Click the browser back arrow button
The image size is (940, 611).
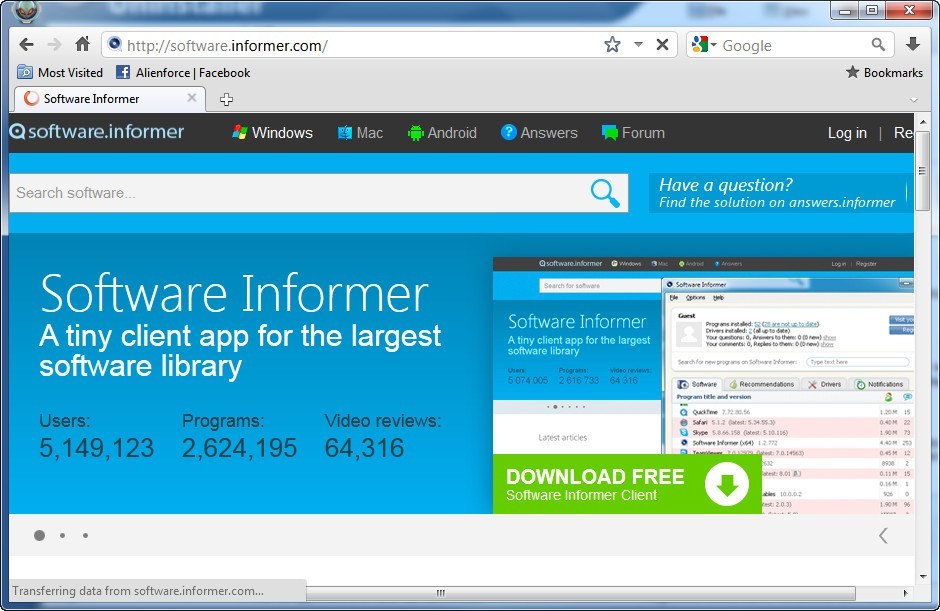tap(26, 45)
